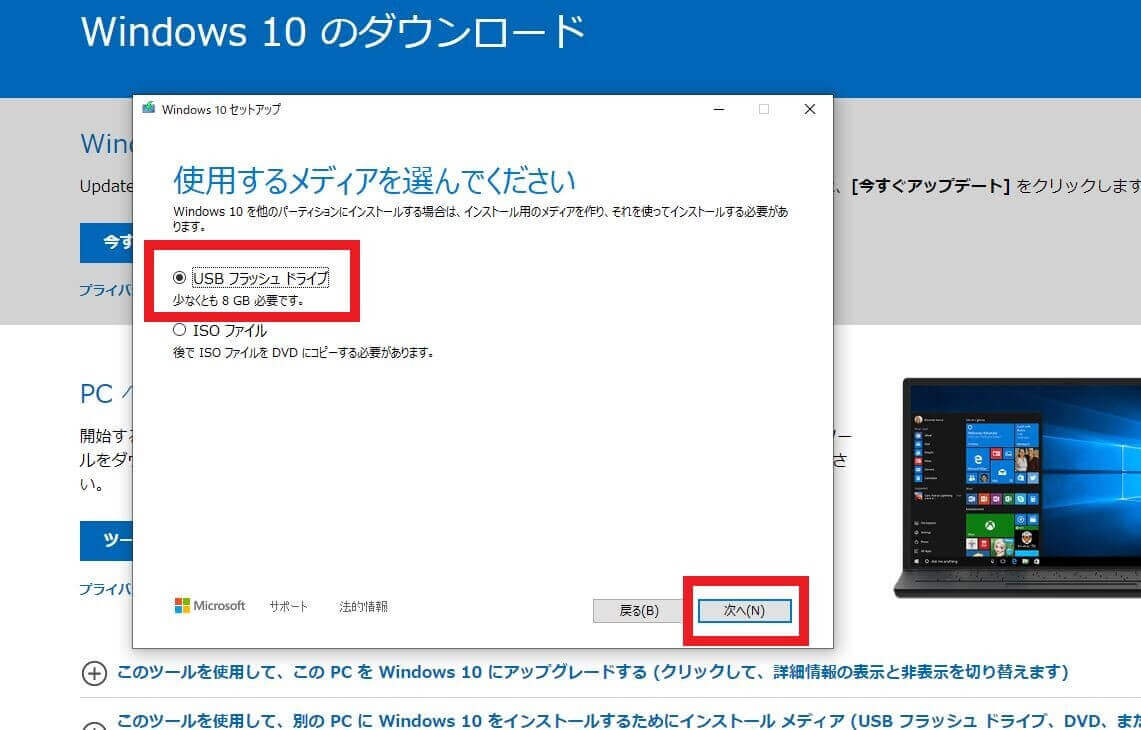
Task: Click the 使用するメディアを選んでください heading
Action: 374,180
